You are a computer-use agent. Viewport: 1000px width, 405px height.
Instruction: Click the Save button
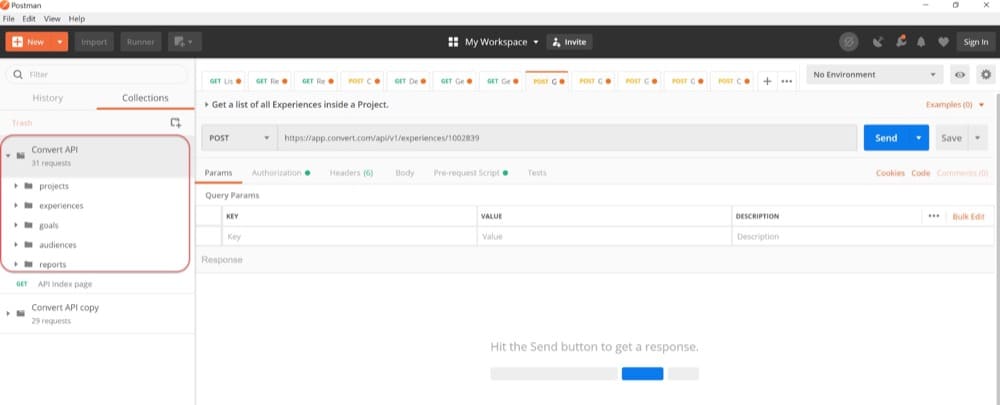point(952,138)
